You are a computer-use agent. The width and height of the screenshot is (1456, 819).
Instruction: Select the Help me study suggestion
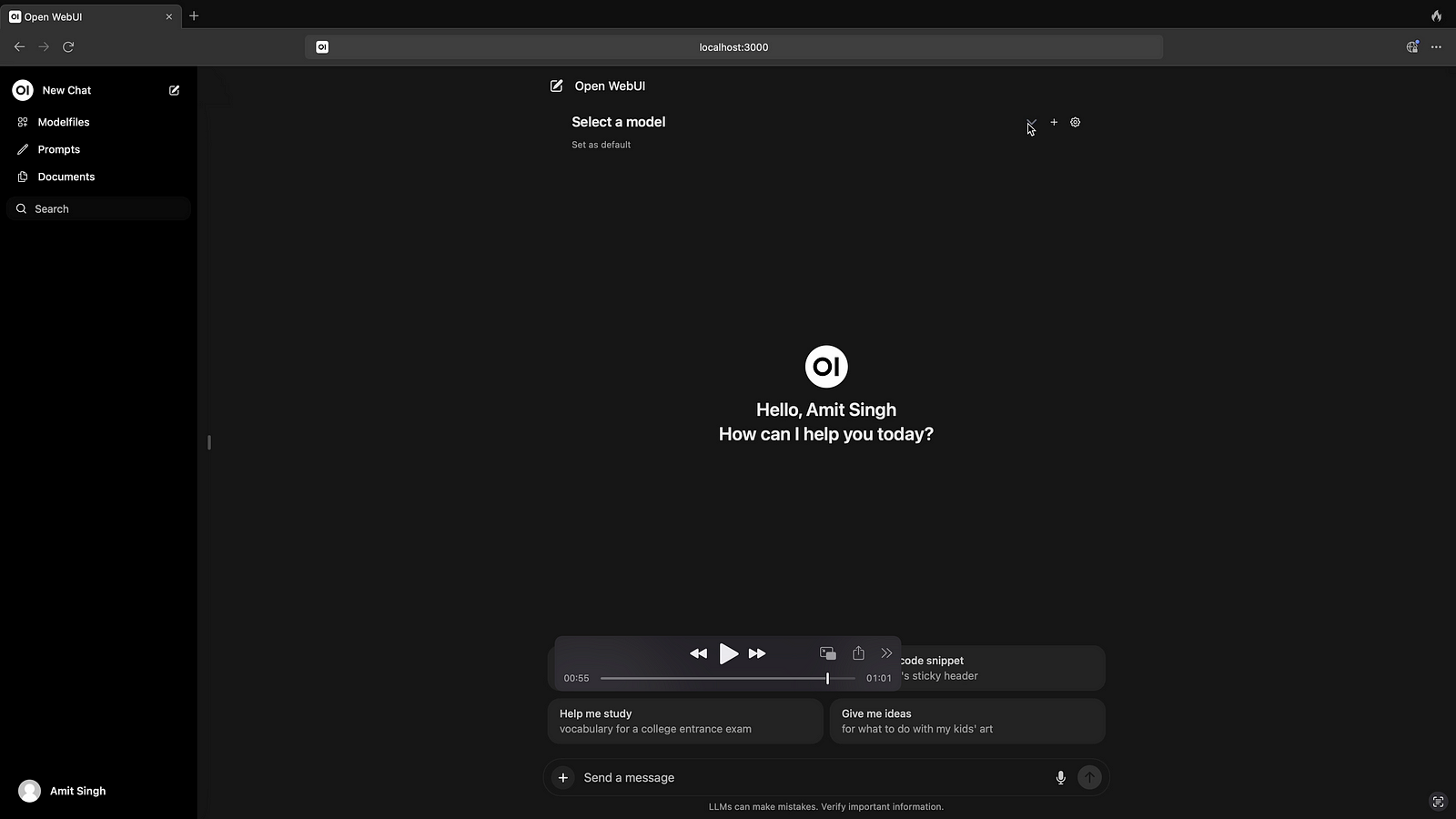(684, 721)
